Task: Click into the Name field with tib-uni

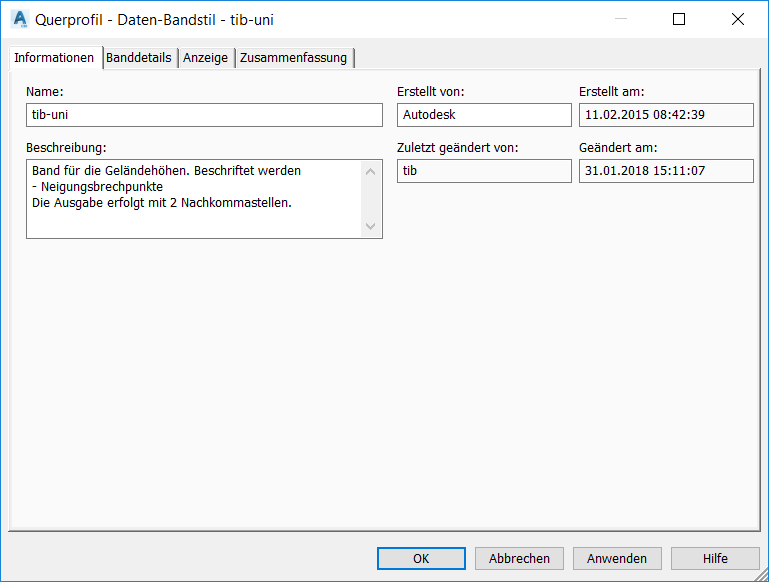Action: pos(204,115)
